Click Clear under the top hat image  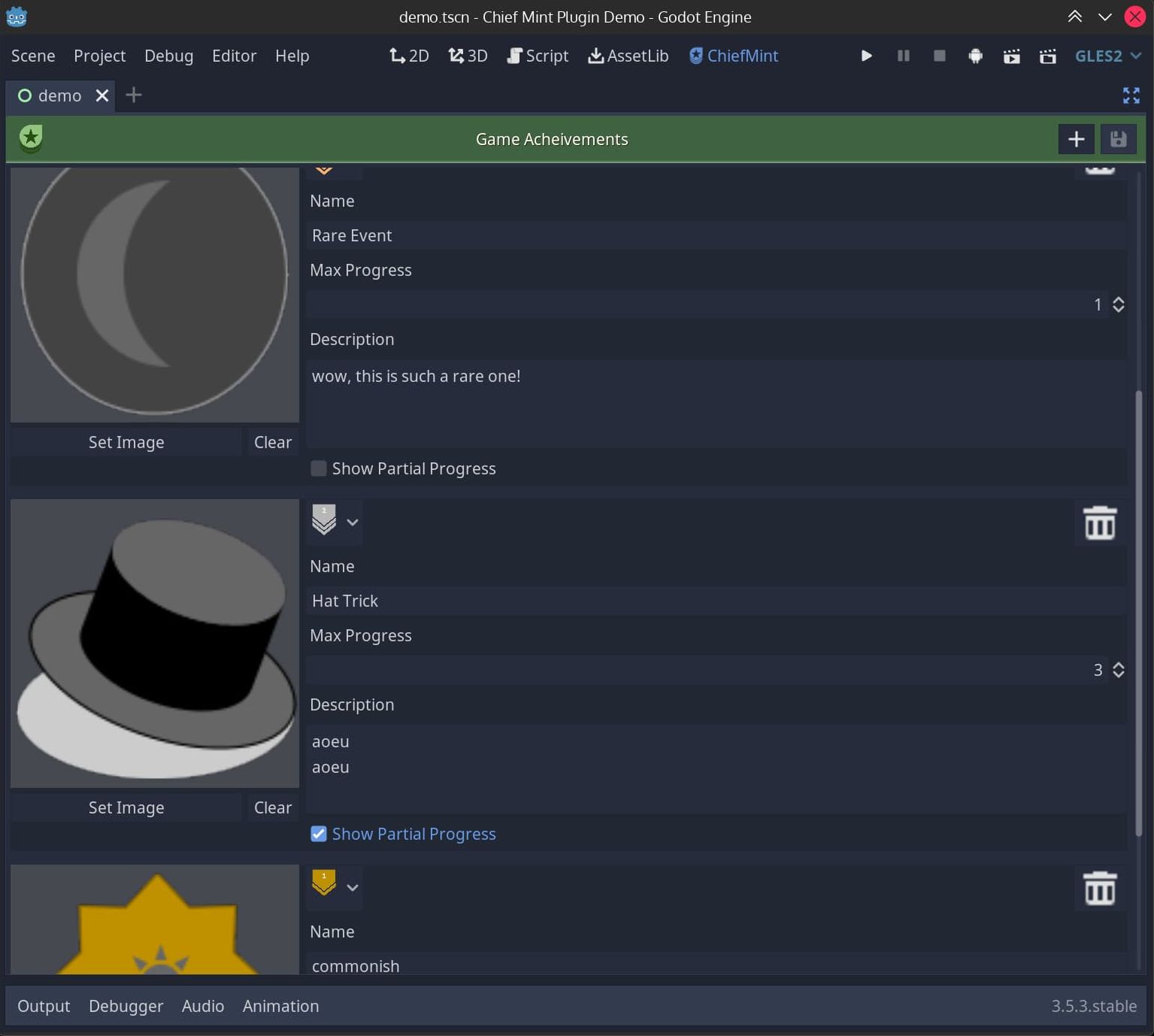click(272, 807)
